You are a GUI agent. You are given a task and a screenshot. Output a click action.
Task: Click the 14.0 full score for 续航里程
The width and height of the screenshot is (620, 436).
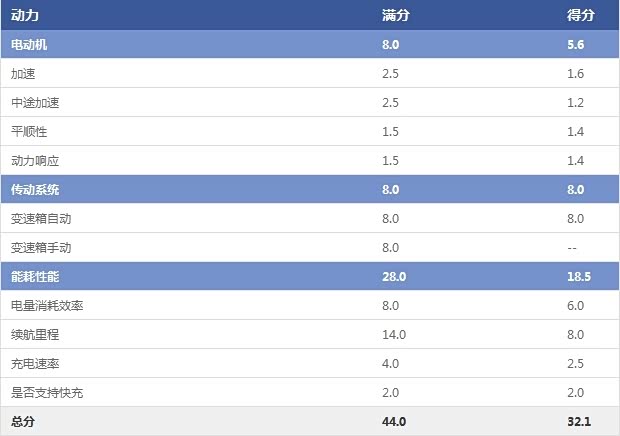(x=394, y=335)
